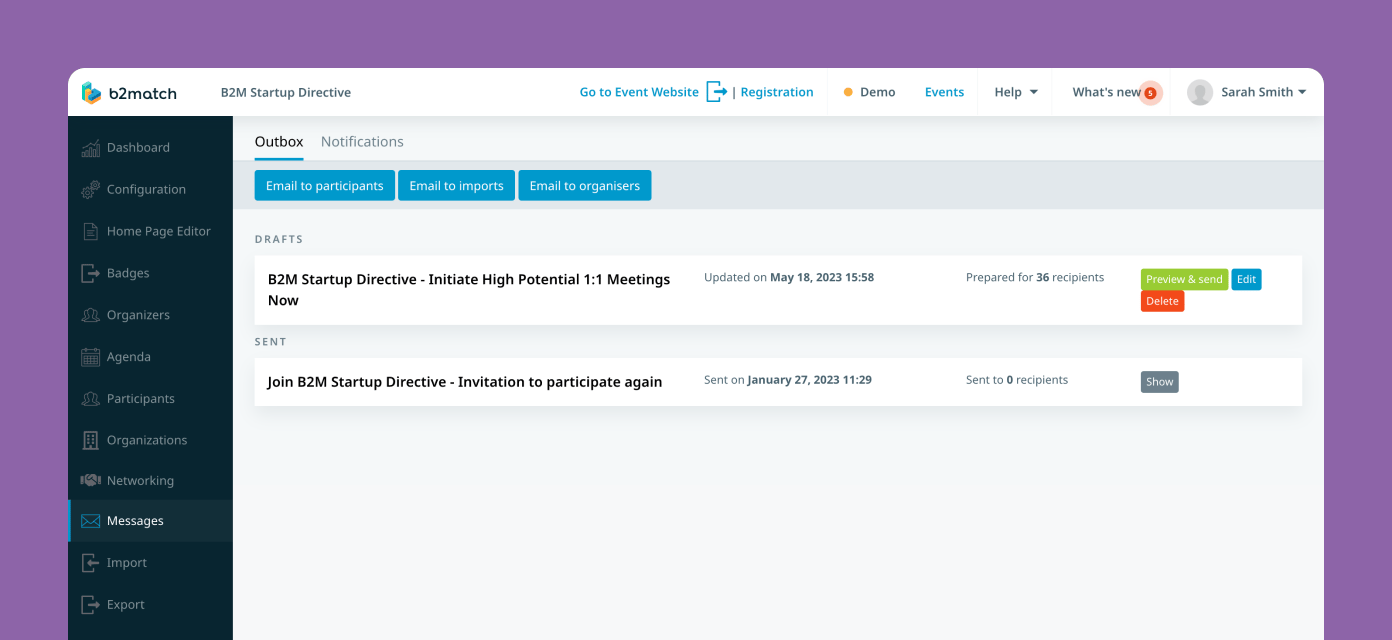Switch to the Outbox tab
1392x640 pixels.
[x=279, y=142]
